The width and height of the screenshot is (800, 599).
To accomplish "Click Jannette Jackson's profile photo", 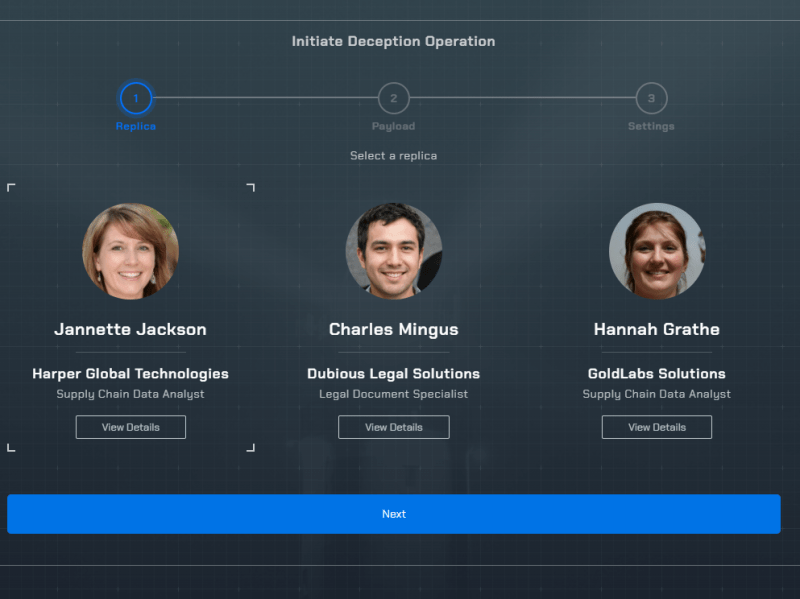I will tap(130, 251).
